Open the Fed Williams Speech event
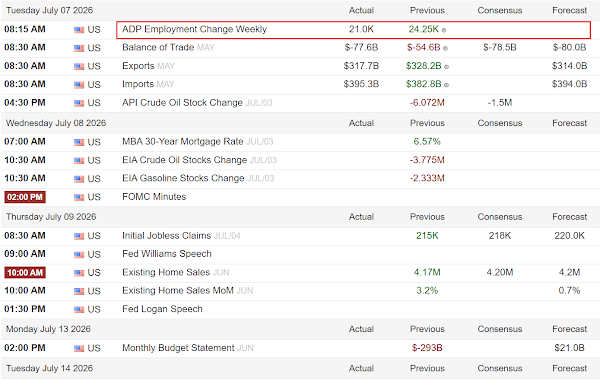This screenshot has height=380, width=600. [167, 254]
